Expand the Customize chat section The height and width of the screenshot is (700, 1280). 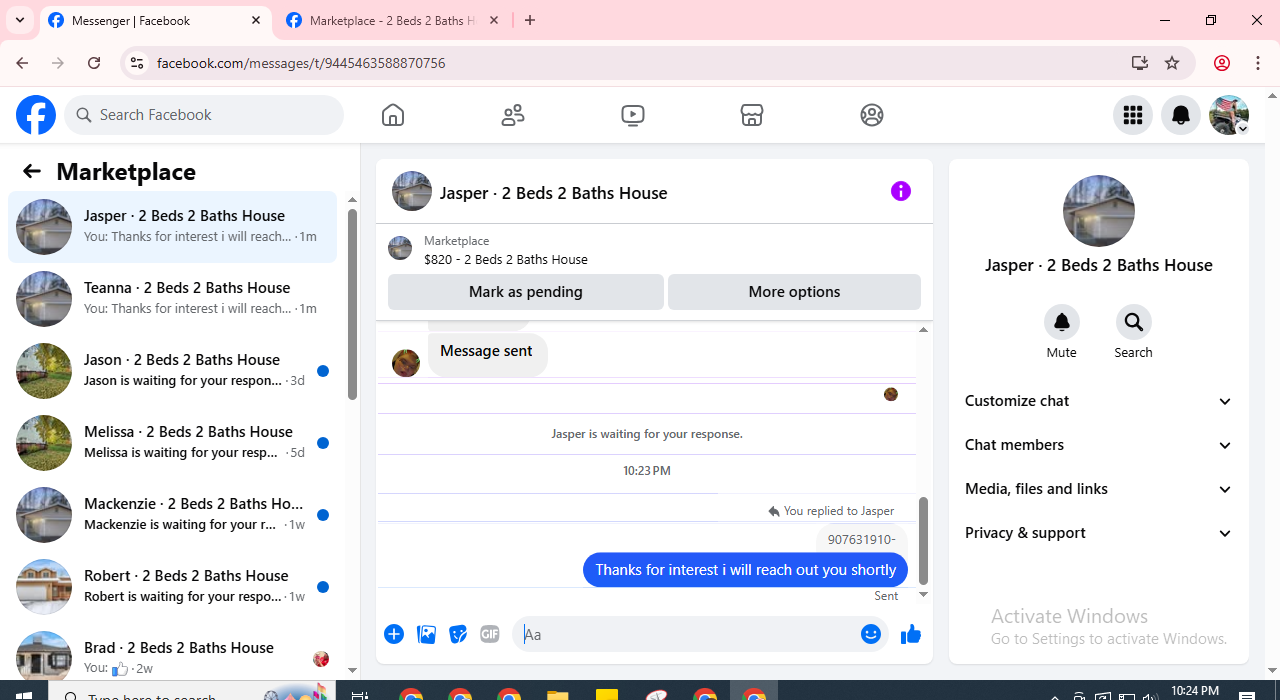click(x=1098, y=401)
